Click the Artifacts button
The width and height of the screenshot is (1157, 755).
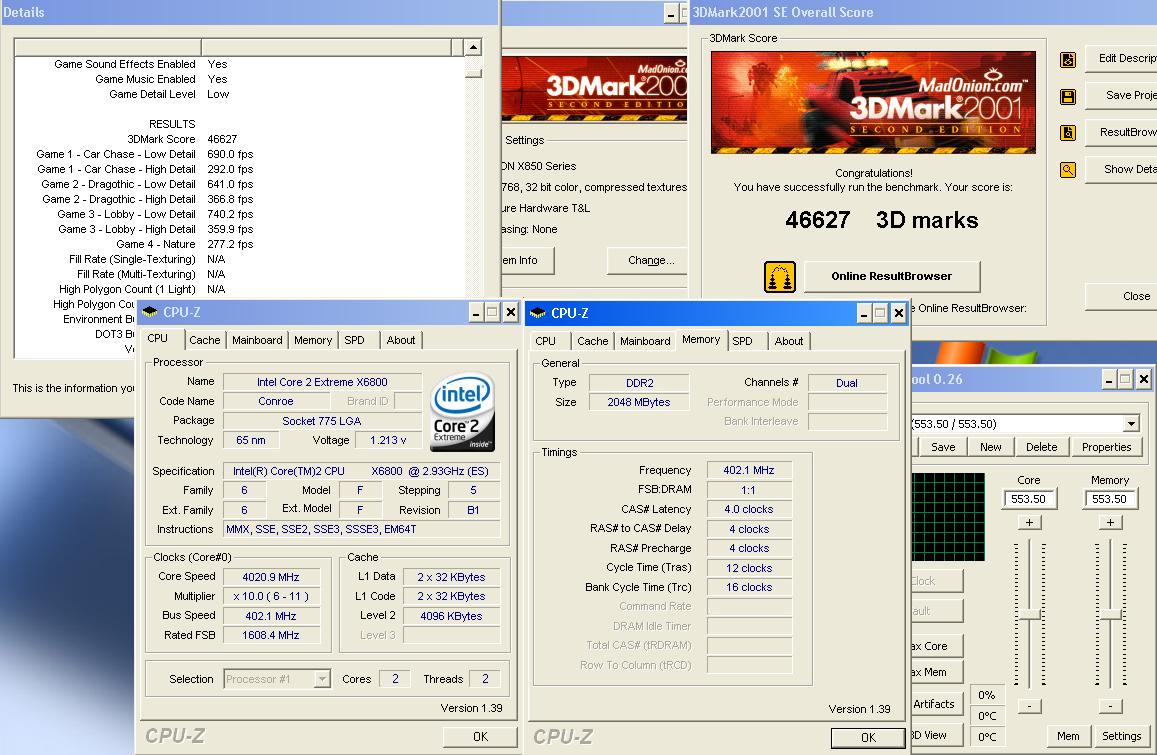(937, 704)
